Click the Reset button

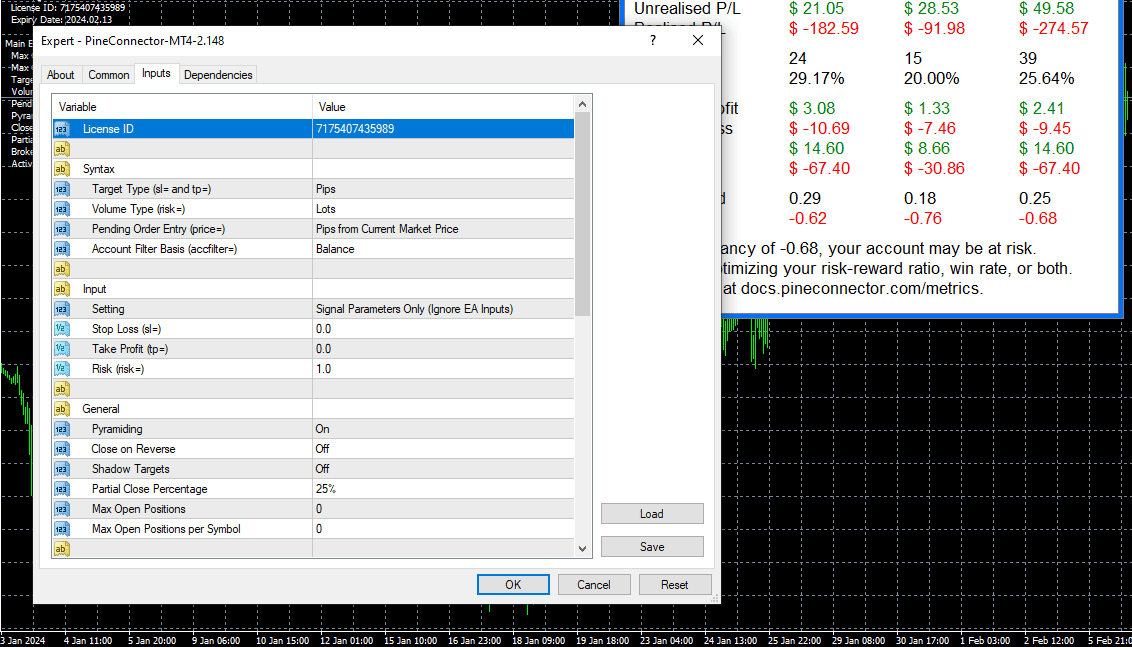675,585
